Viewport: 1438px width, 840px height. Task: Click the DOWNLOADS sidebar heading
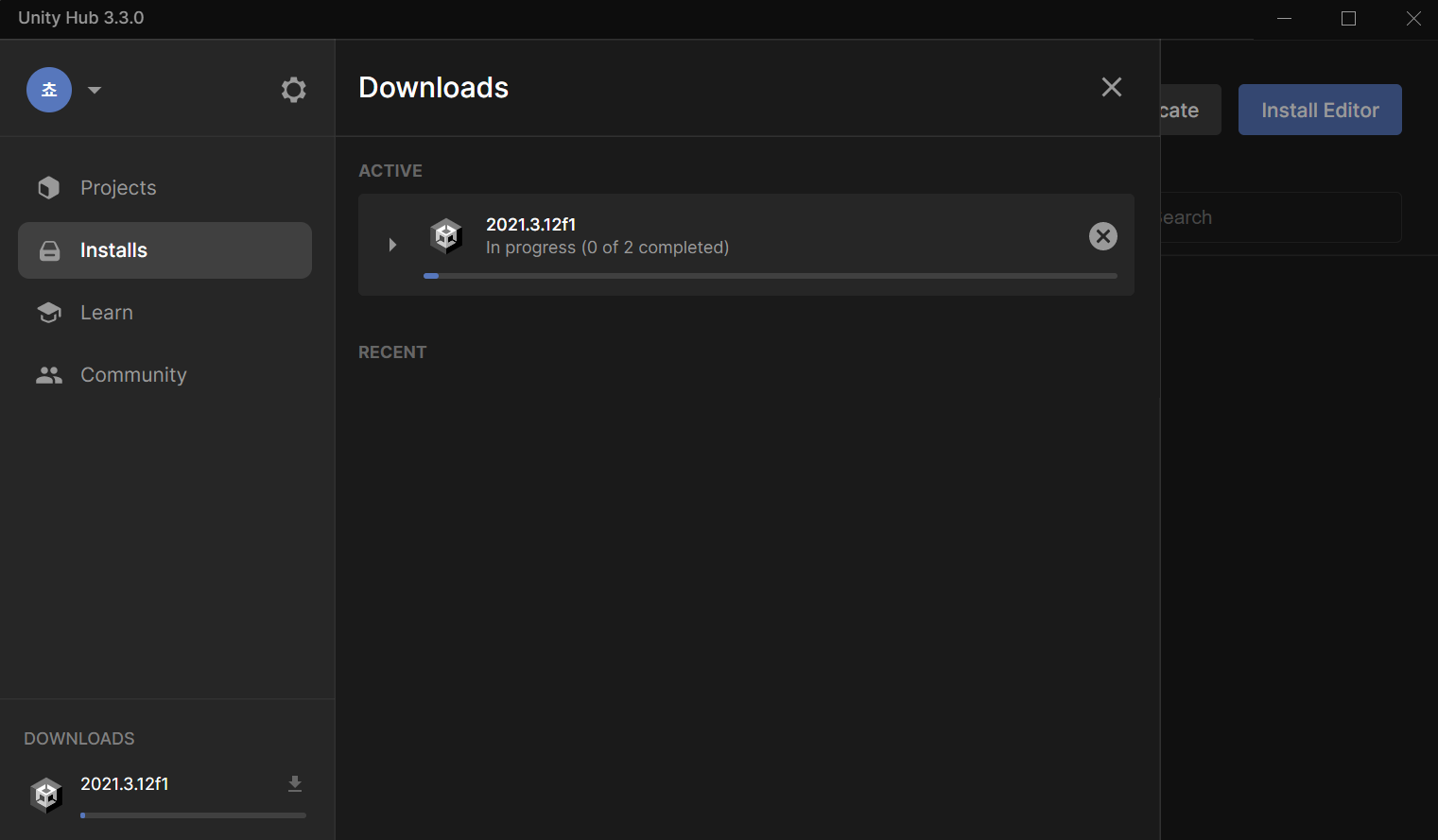[x=79, y=739]
